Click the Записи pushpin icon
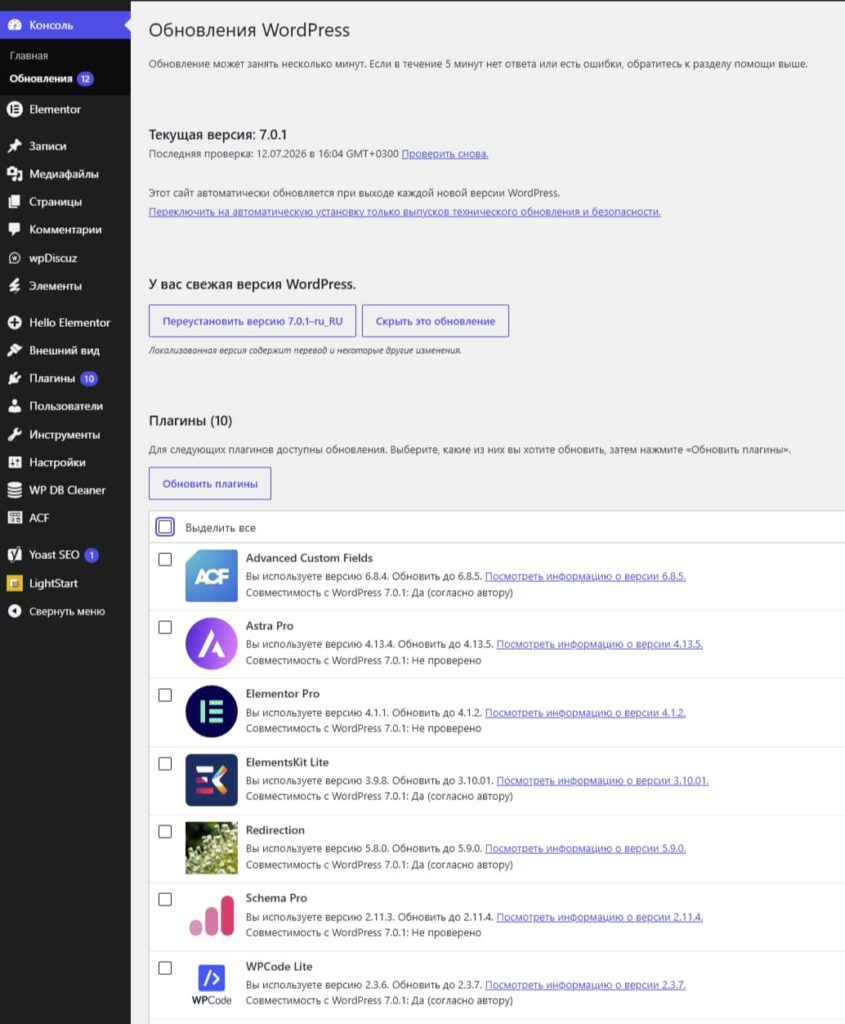 [x=14, y=146]
